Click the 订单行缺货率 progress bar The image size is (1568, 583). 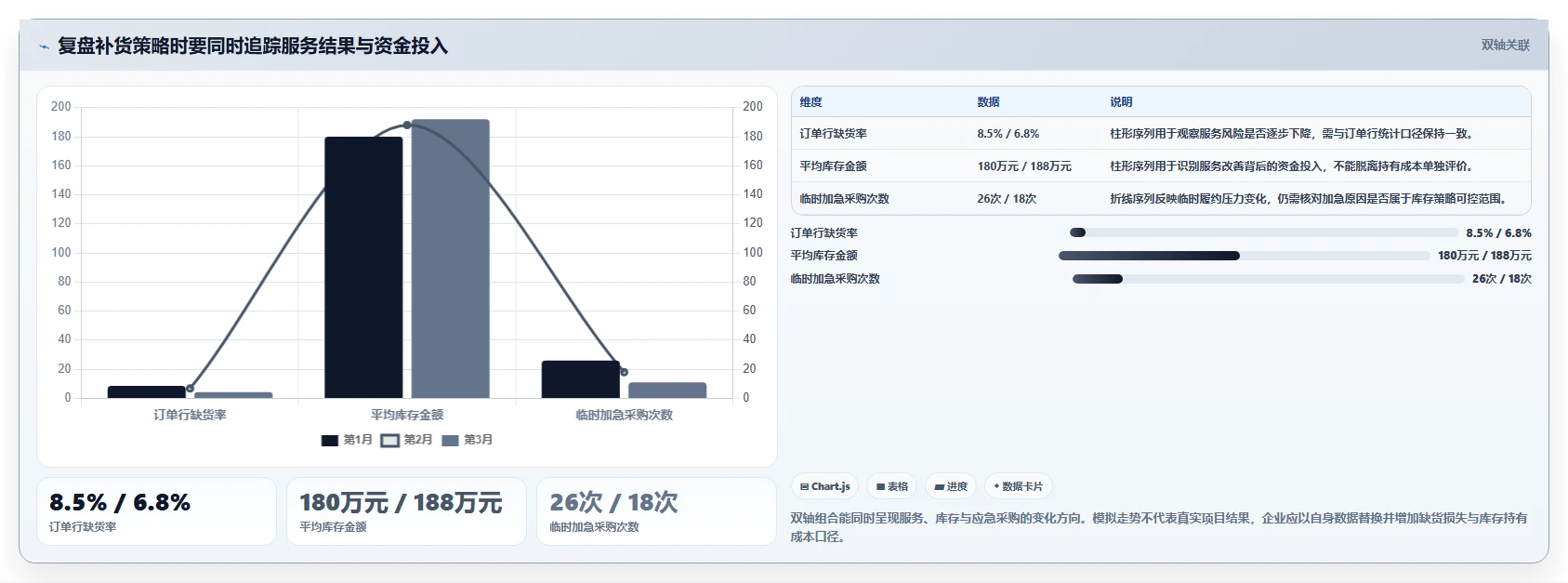pyautogui.click(x=1264, y=232)
